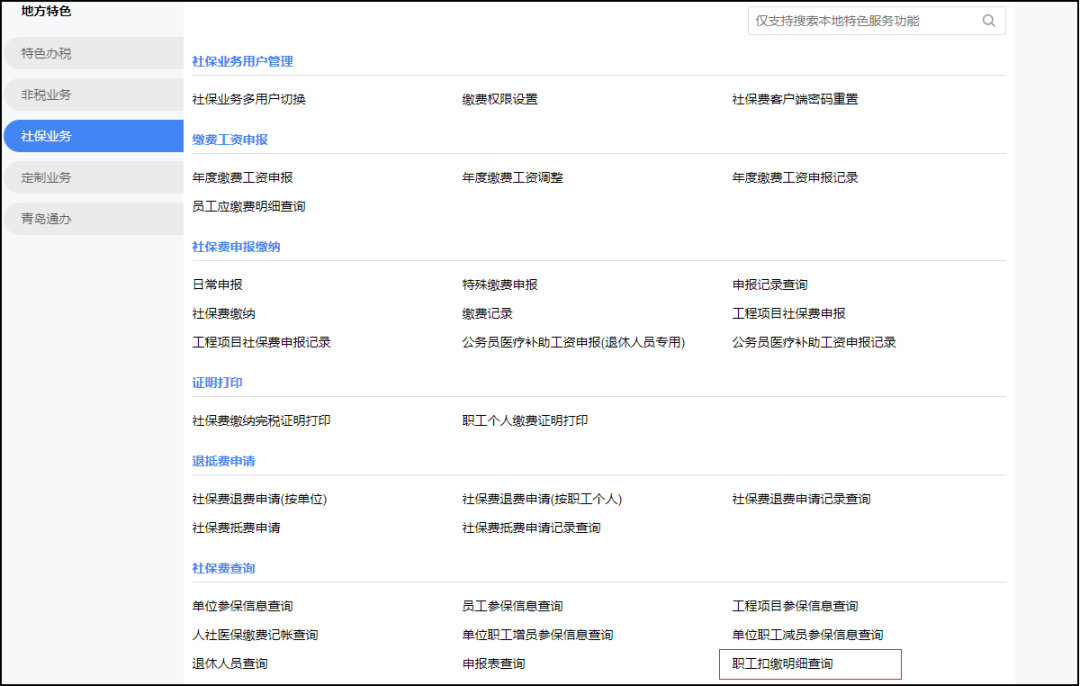Click 社保费客户端密码重置 link
The image size is (1080, 686).
tap(795, 99)
